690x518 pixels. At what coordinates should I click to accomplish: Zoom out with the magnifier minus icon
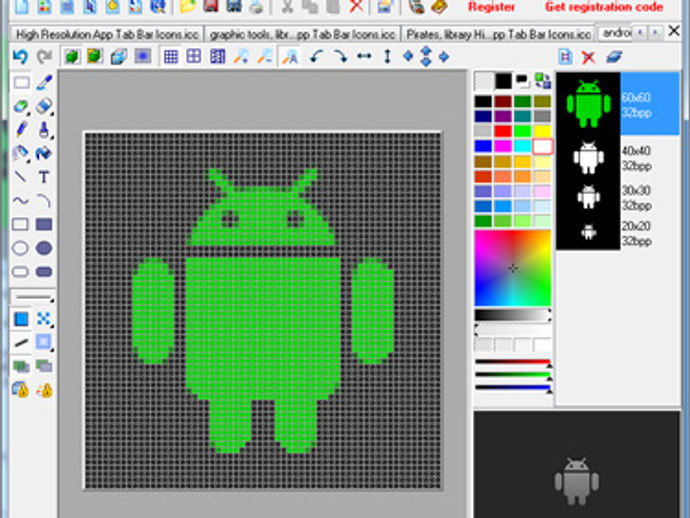pyautogui.click(x=264, y=56)
